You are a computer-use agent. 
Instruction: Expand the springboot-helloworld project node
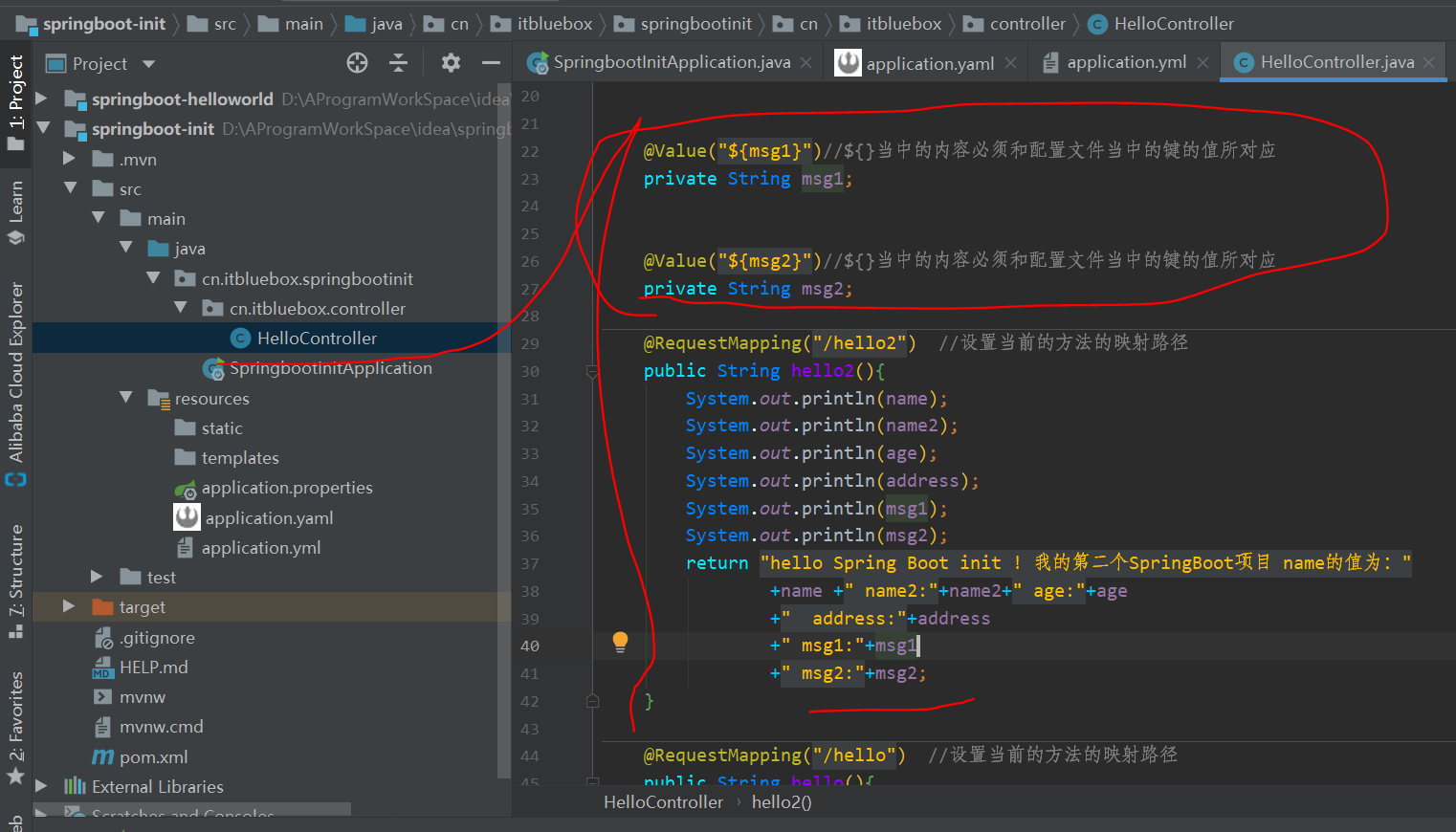click(41, 99)
